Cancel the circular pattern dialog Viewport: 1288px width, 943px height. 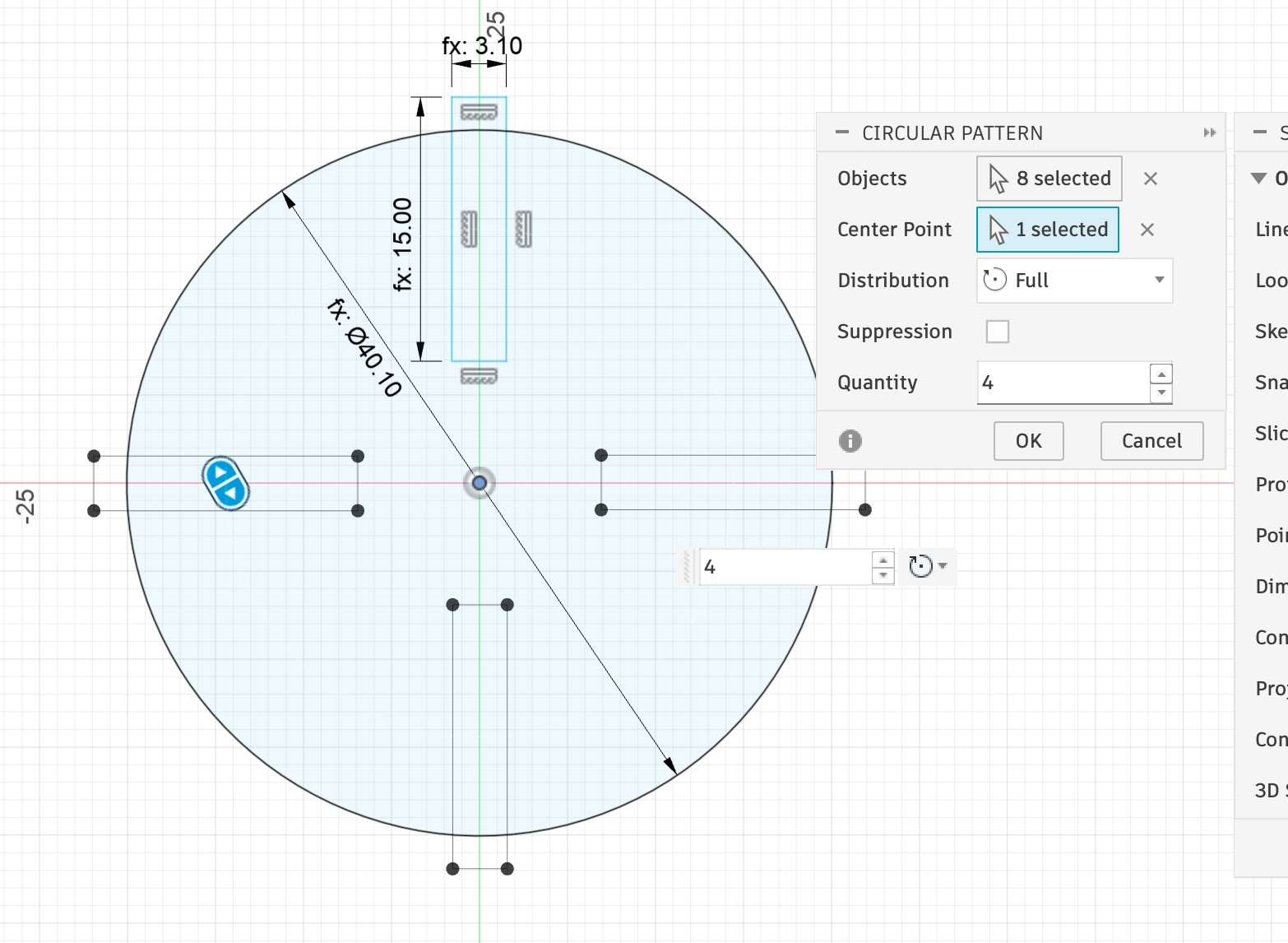(x=1151, y=441)
